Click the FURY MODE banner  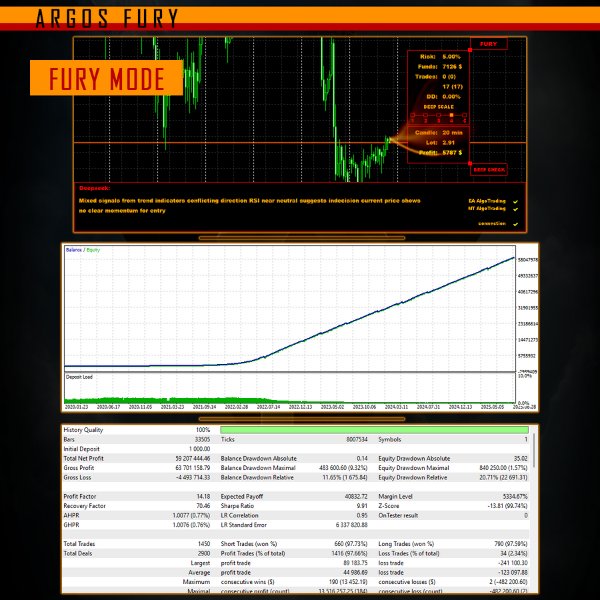click(106, 78)
